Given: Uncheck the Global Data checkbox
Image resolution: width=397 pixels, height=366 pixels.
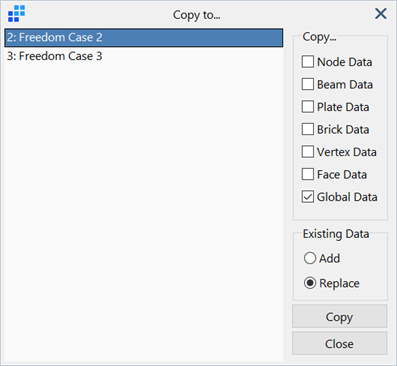Looking at the screenshot, I should click(308, 197).
